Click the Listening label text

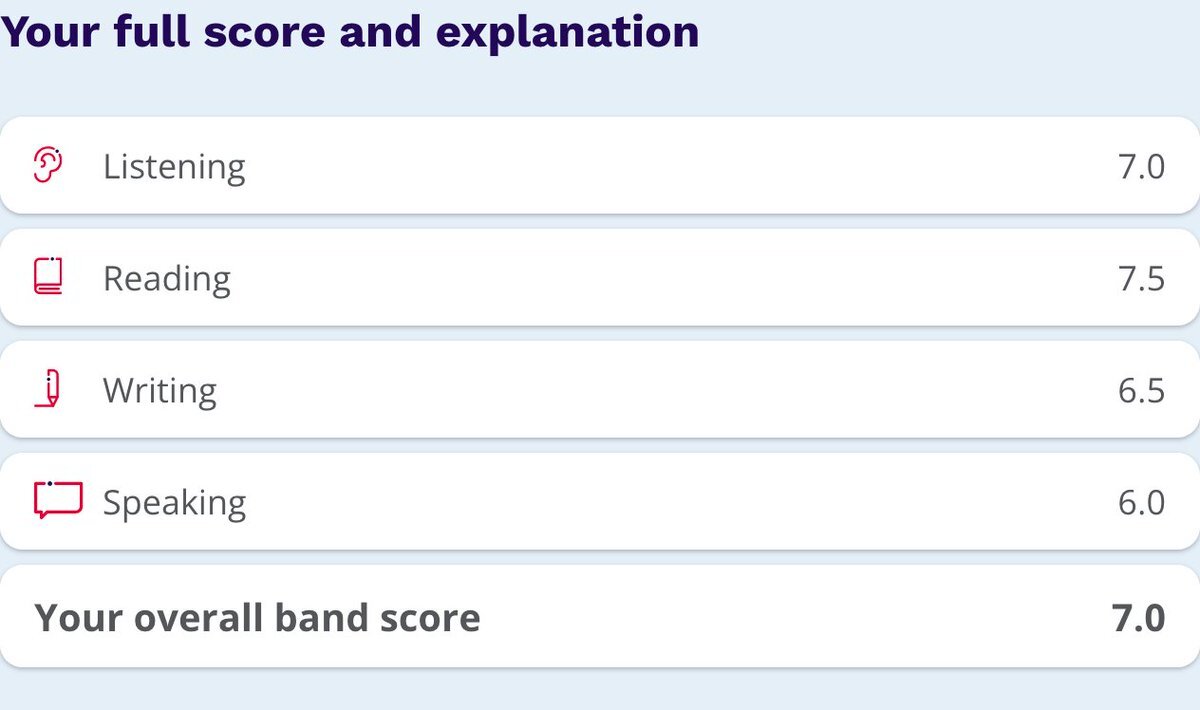pos(174,167)
